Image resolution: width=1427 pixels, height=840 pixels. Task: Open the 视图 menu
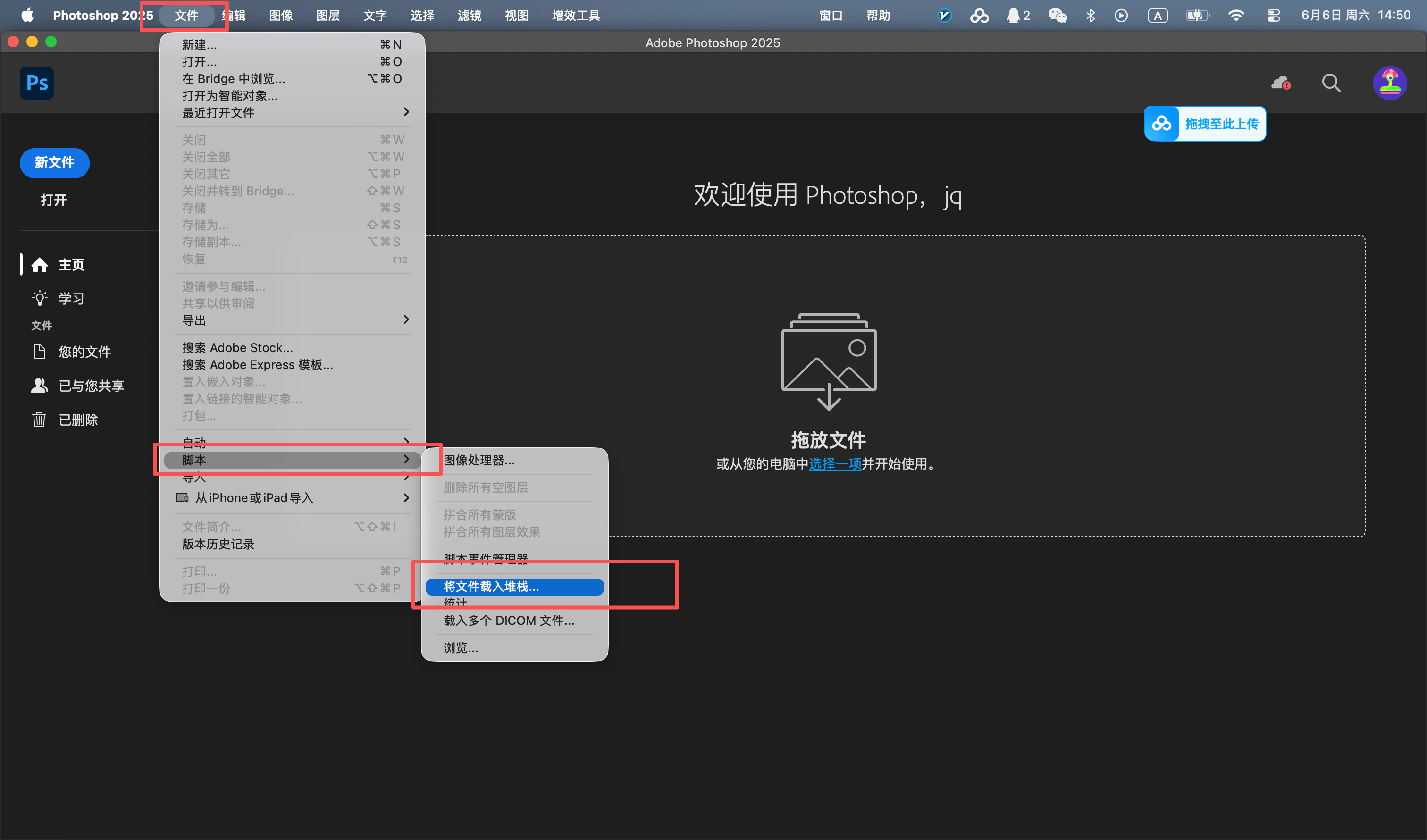coord(516,15)
